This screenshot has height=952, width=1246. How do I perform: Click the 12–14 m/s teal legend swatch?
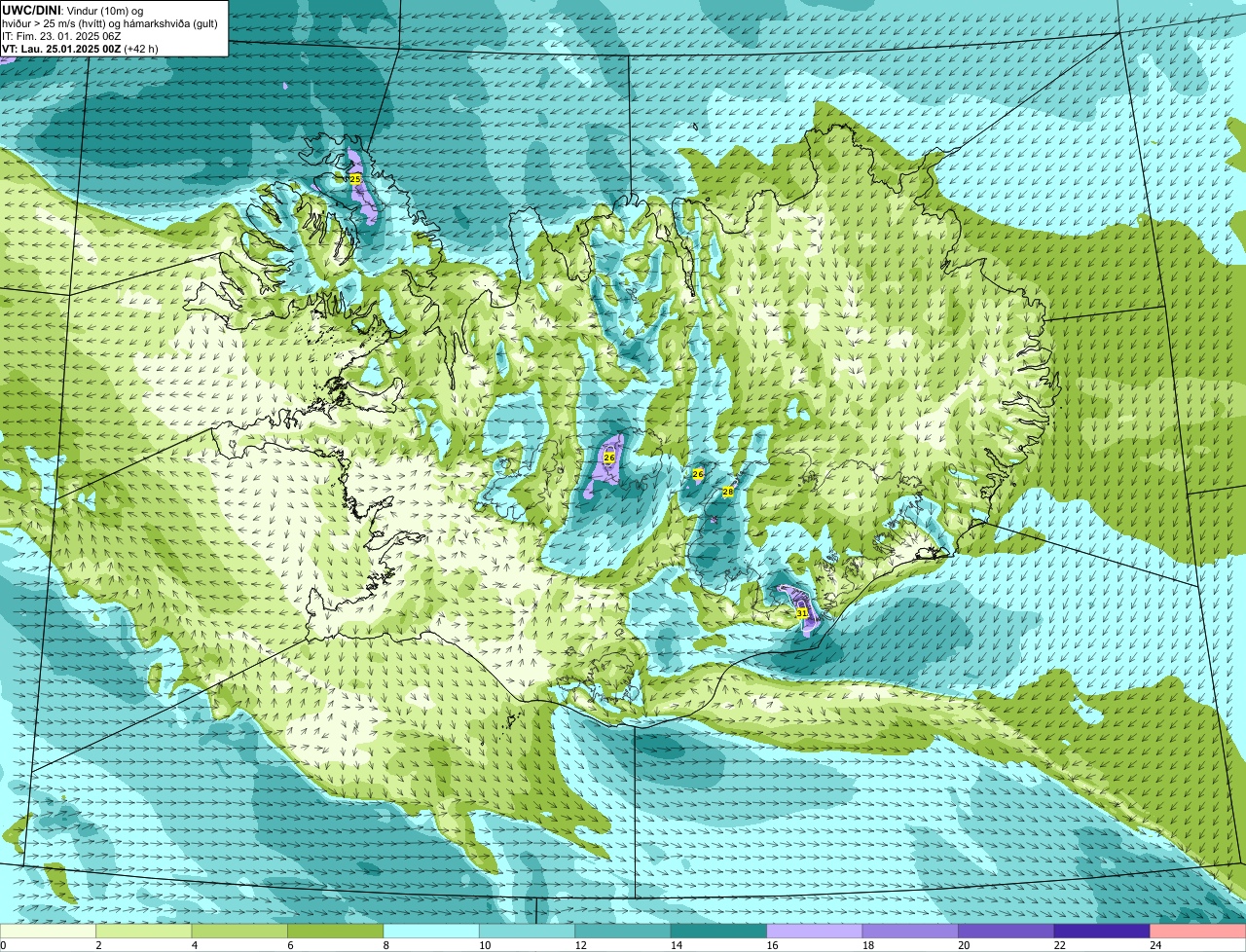pos(623,932)
